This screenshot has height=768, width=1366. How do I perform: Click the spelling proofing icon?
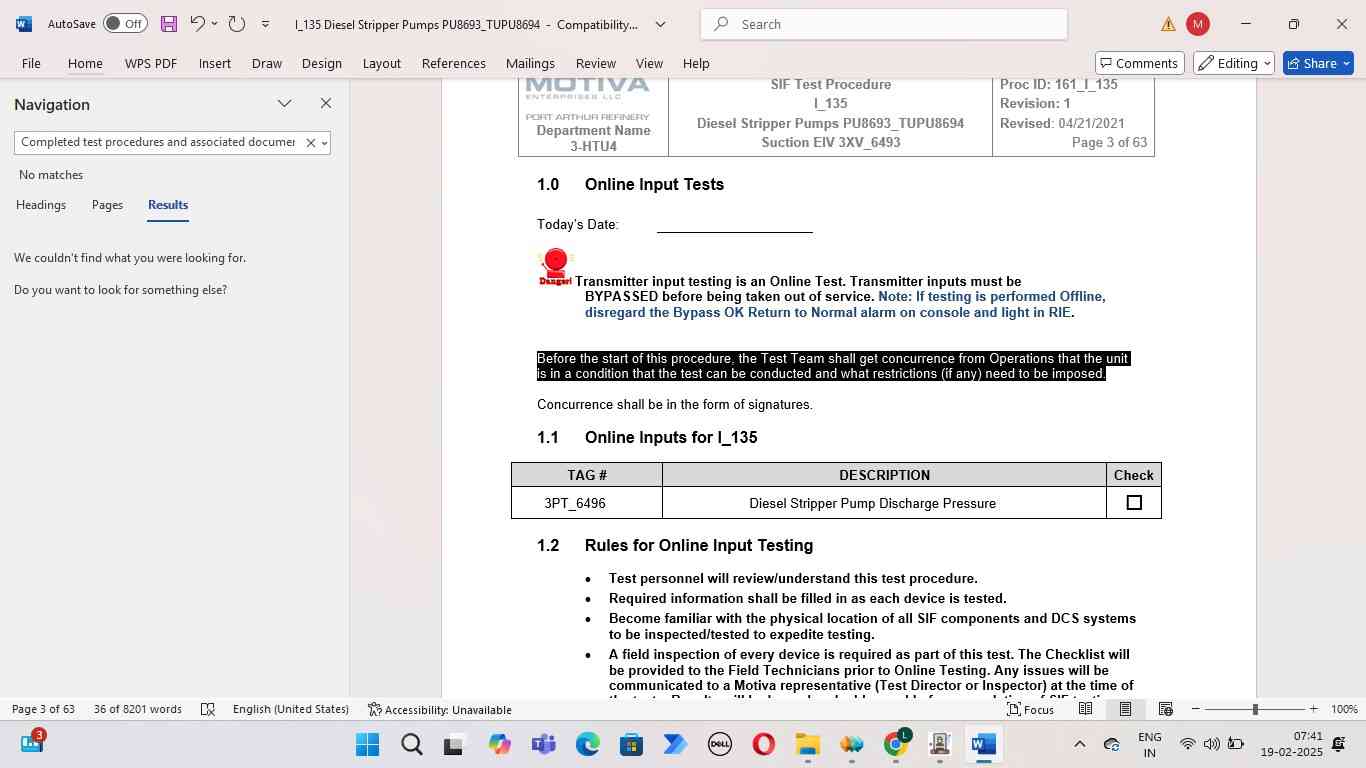point(208,709)
